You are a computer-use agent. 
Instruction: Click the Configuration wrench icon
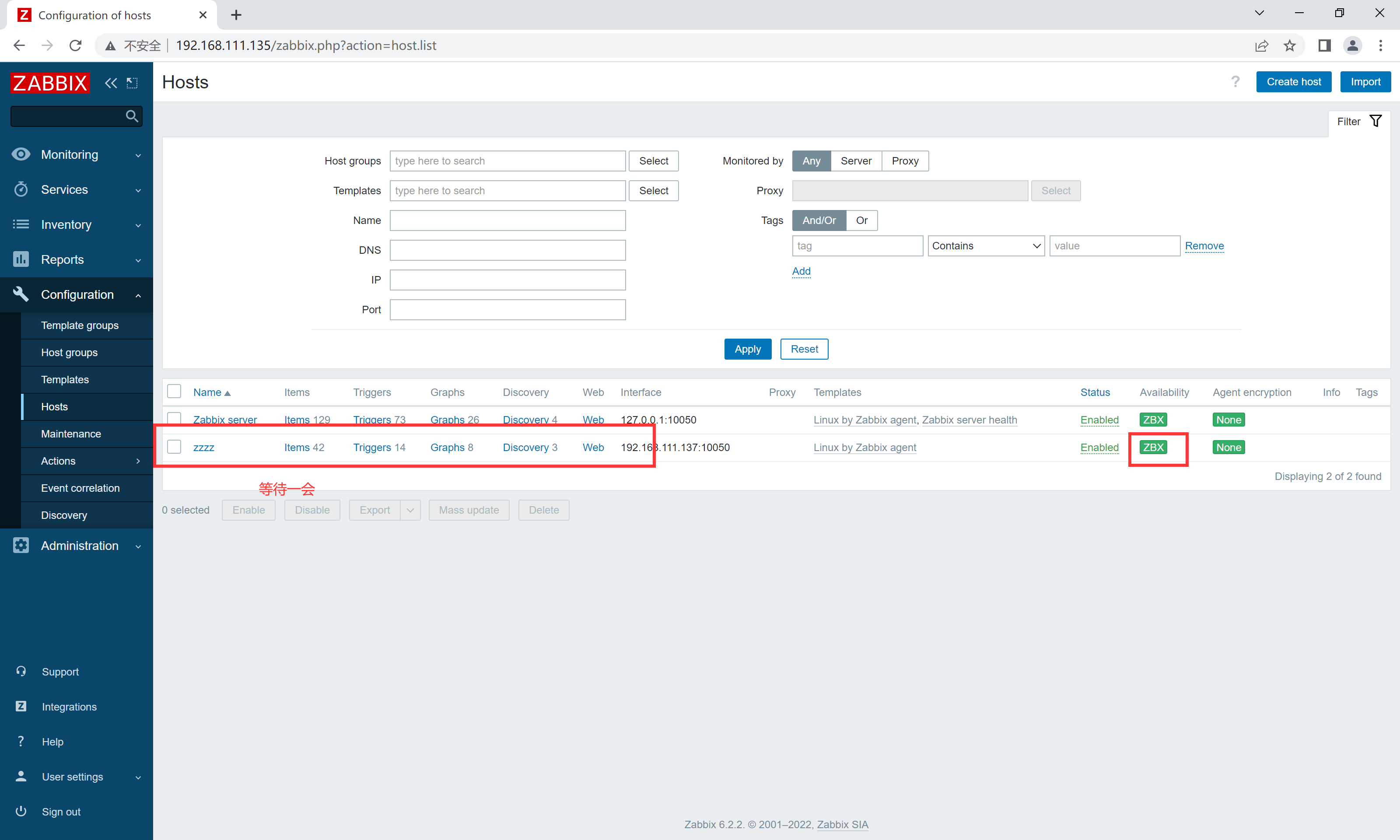tap(21, 294)
